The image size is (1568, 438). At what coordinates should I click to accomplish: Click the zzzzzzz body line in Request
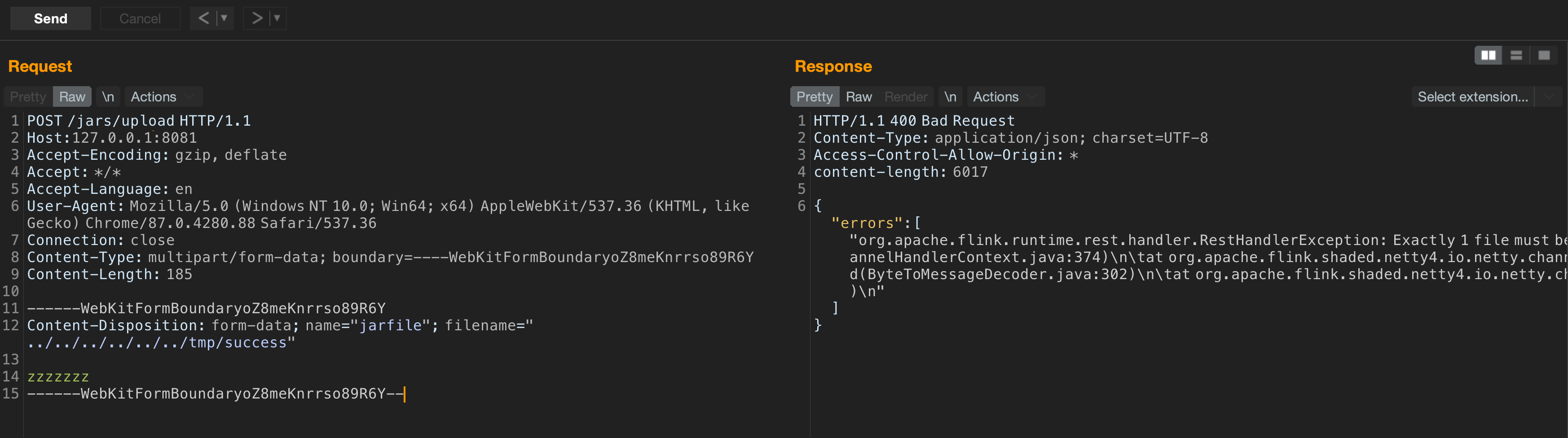(x=58, y=377)
